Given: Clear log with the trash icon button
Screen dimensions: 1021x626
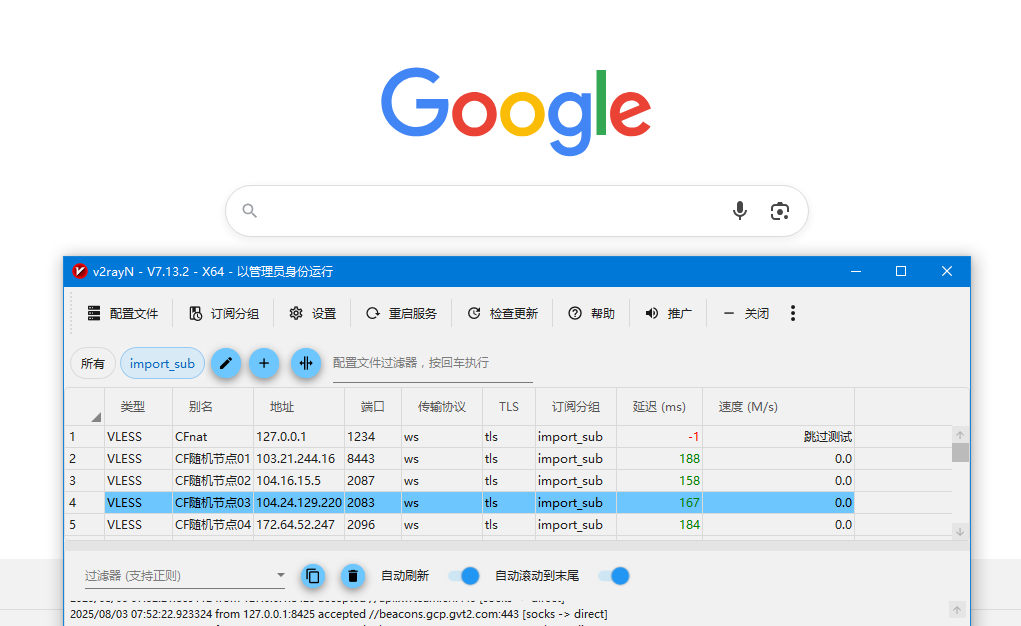Looking at the screenshot, I should 353,576.
